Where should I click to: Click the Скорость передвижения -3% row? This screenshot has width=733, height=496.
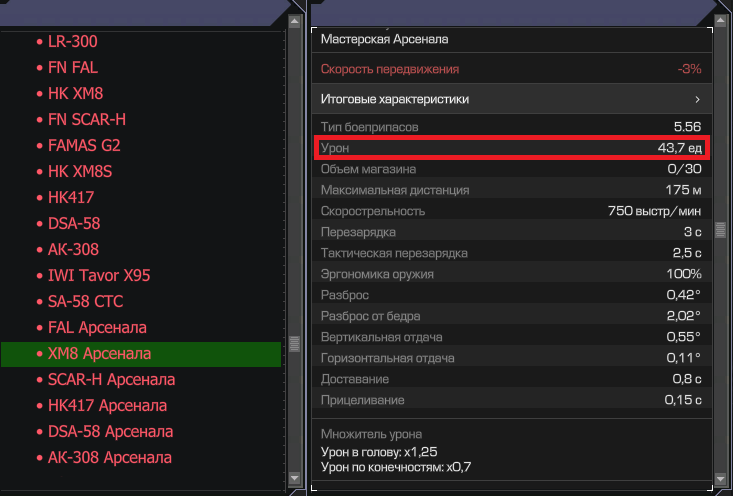pyautogui.click(x=512, y=69)
